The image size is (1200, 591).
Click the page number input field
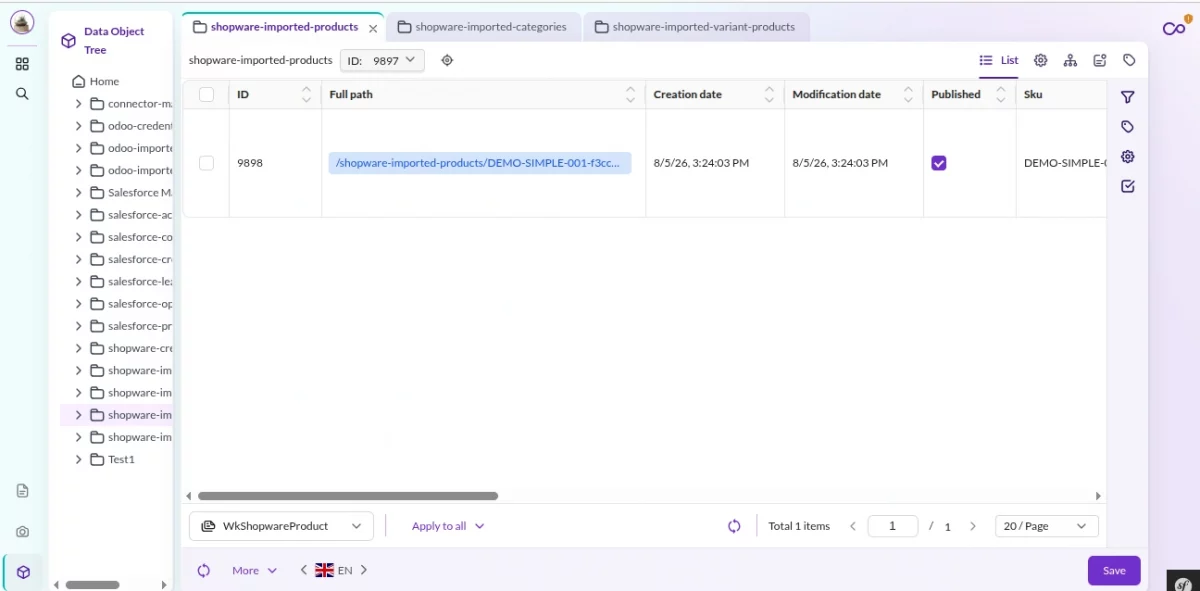pyautogui.click(x=892, y=526)
